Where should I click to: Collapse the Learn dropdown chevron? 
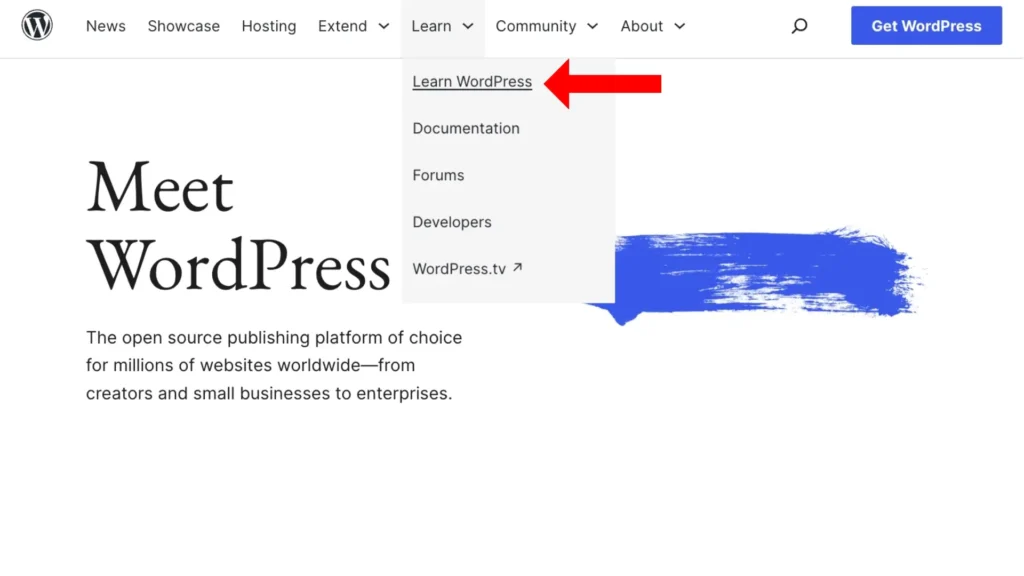(467, 27)
